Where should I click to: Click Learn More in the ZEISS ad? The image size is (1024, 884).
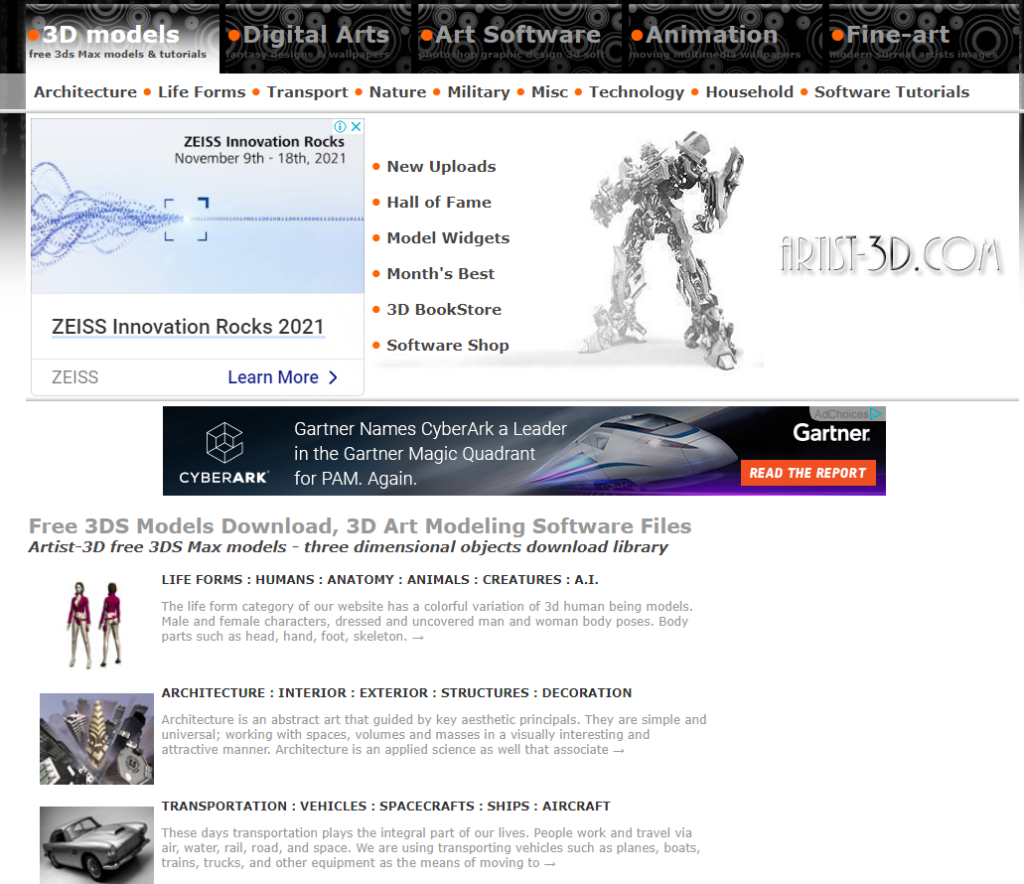pos(283,377)
